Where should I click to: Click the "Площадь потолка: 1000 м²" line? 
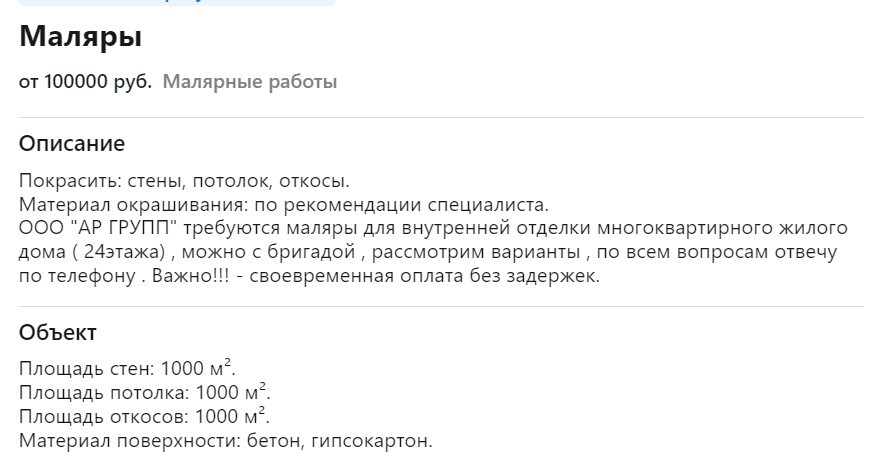coord(144,393)
